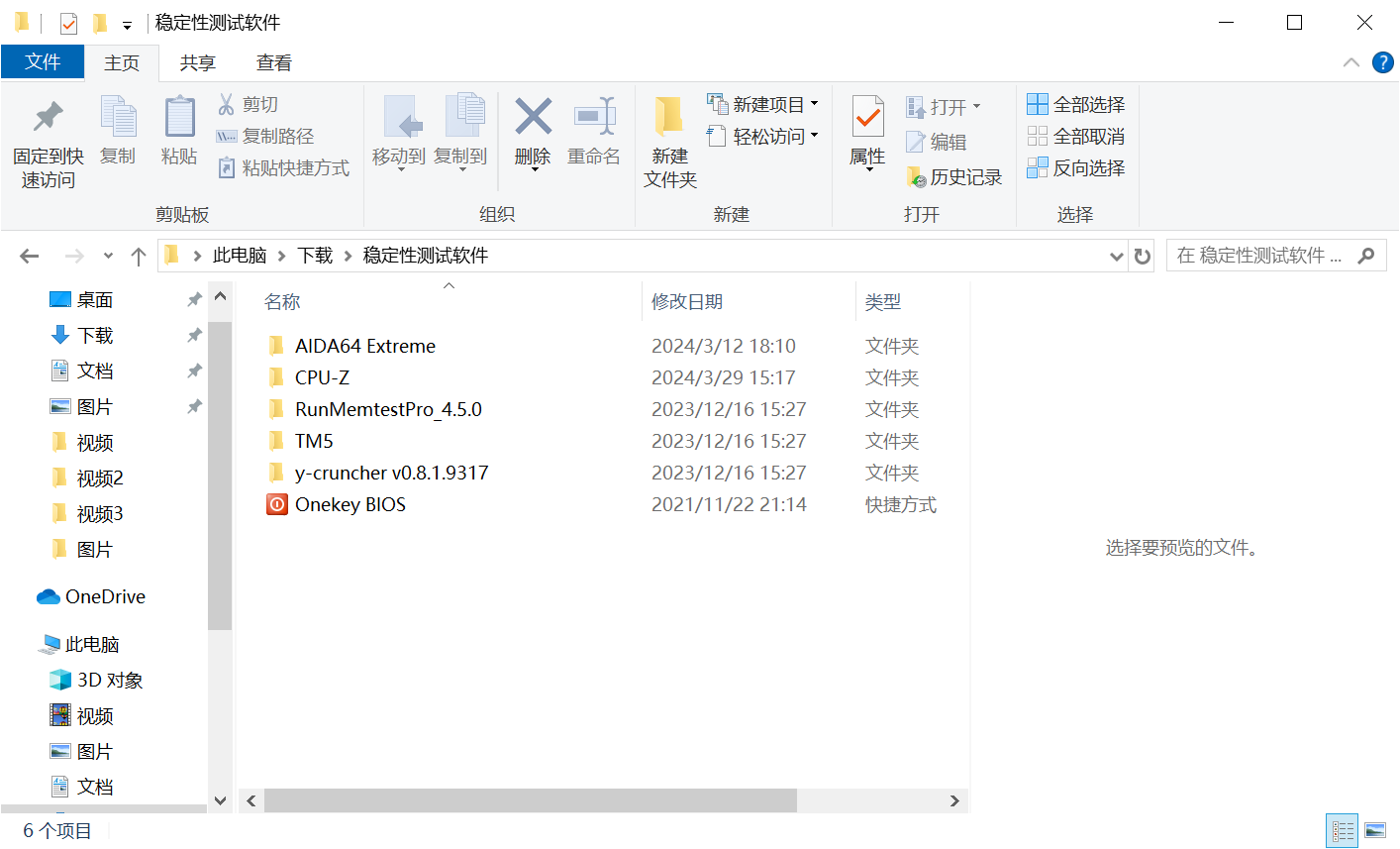Open the Easy access (轻松访问) dropdown
This screenshot has height=849, width=1400.
(x=762, y=136)
